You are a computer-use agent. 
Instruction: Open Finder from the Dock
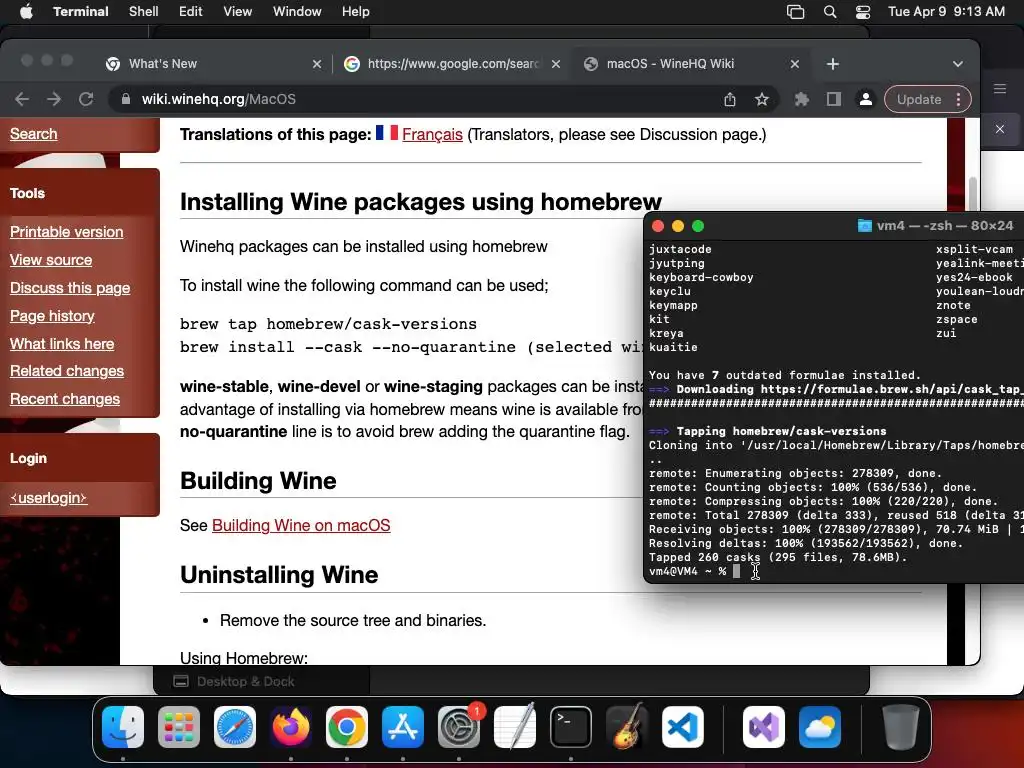click(x=123, y=727)
